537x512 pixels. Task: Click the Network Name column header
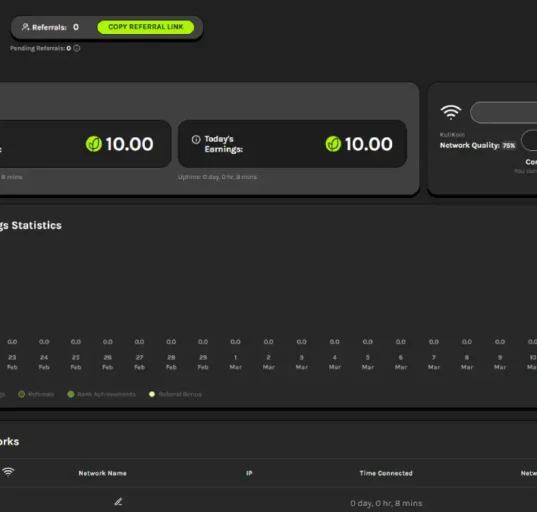102,473
